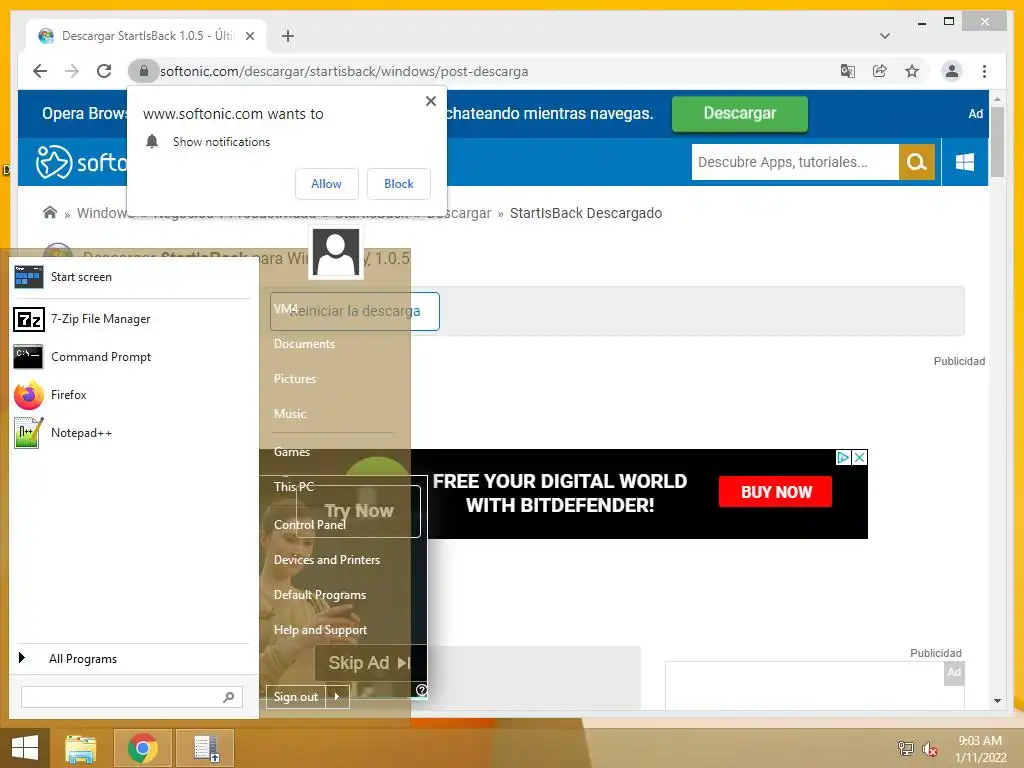Close the notification permission popup
Screen dimensions: 1024x768
pyautogui.click(x=430, y=101)
